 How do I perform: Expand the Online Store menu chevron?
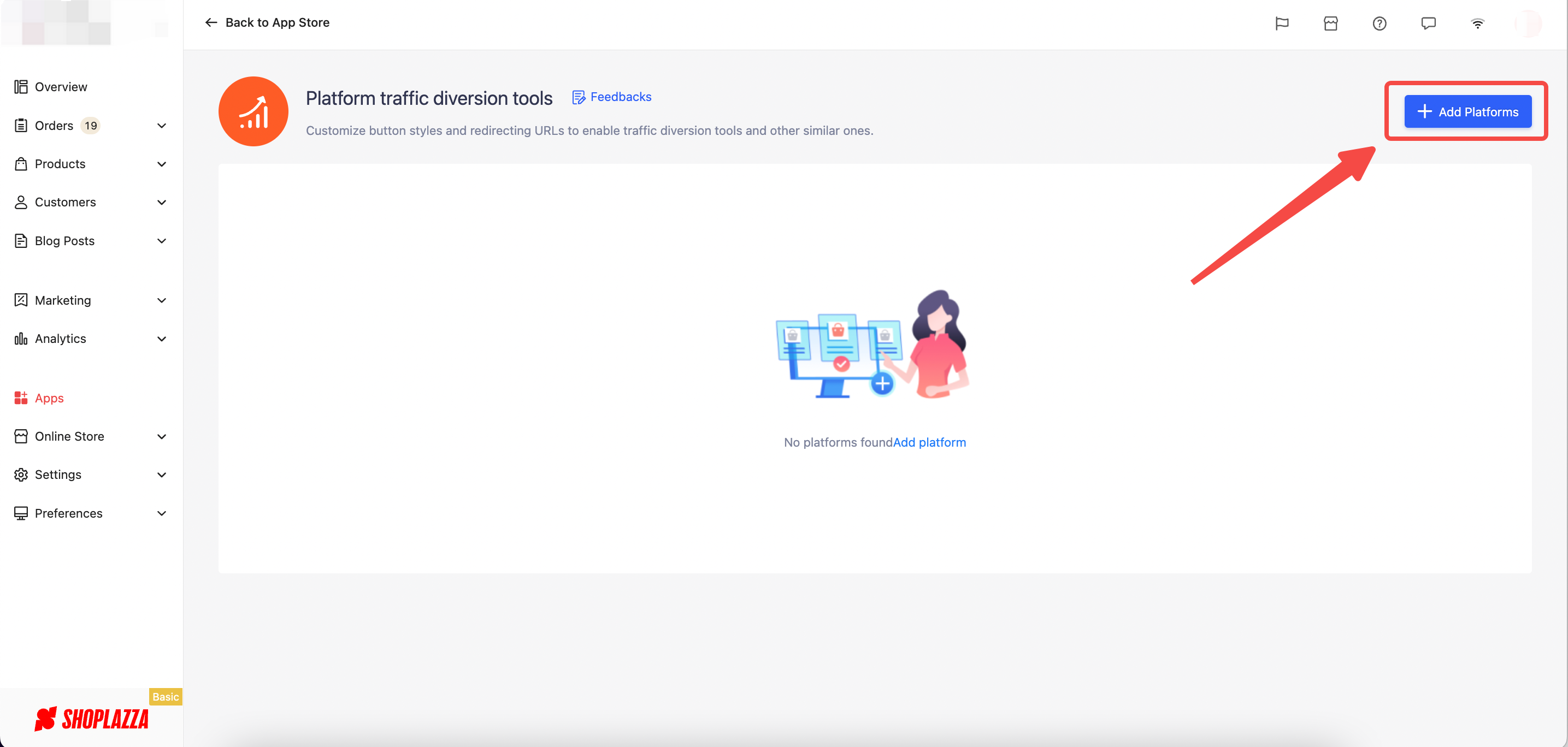(x=162, y=437)
